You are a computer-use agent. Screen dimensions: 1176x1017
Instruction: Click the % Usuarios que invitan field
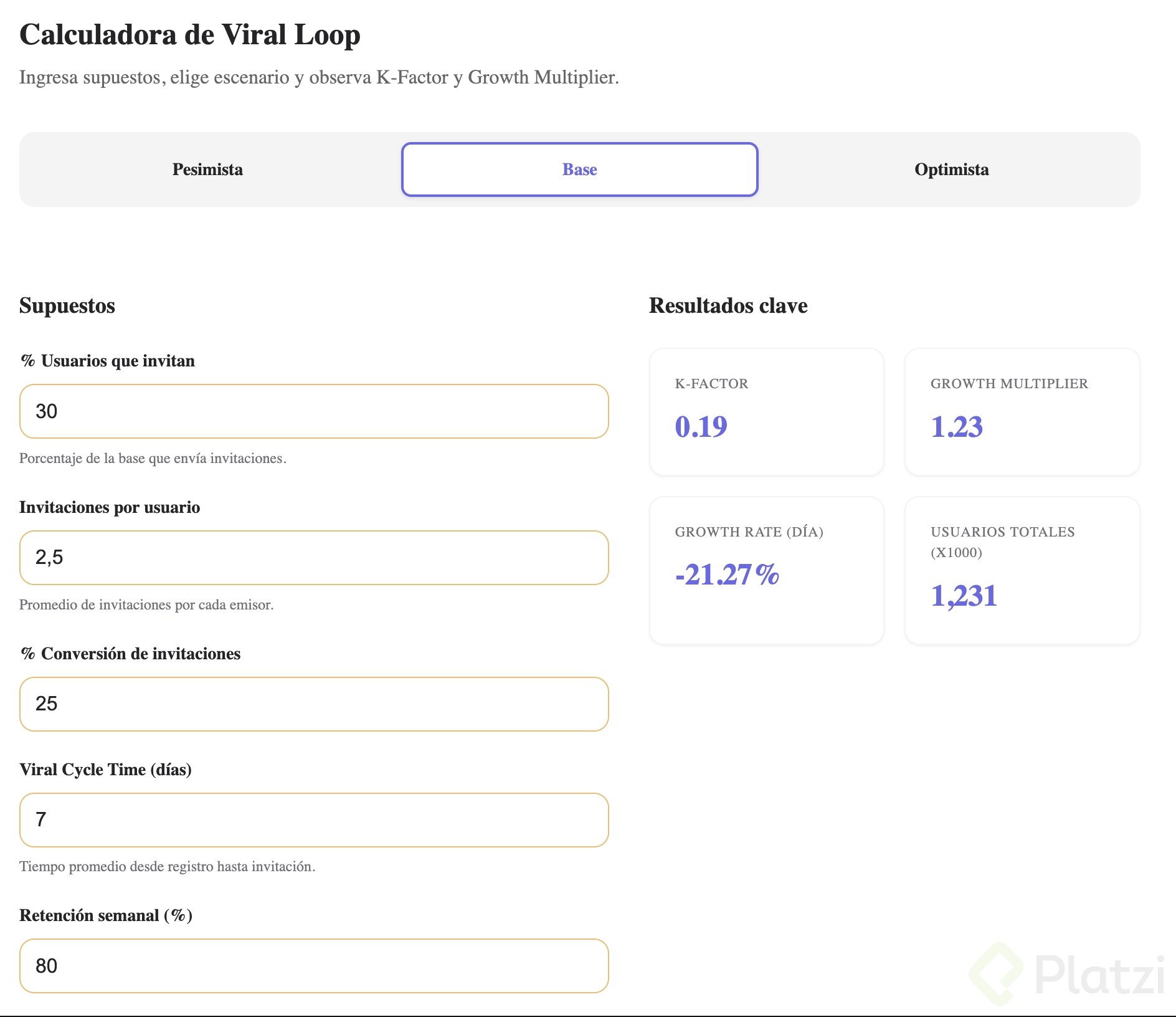coord(314,411)
